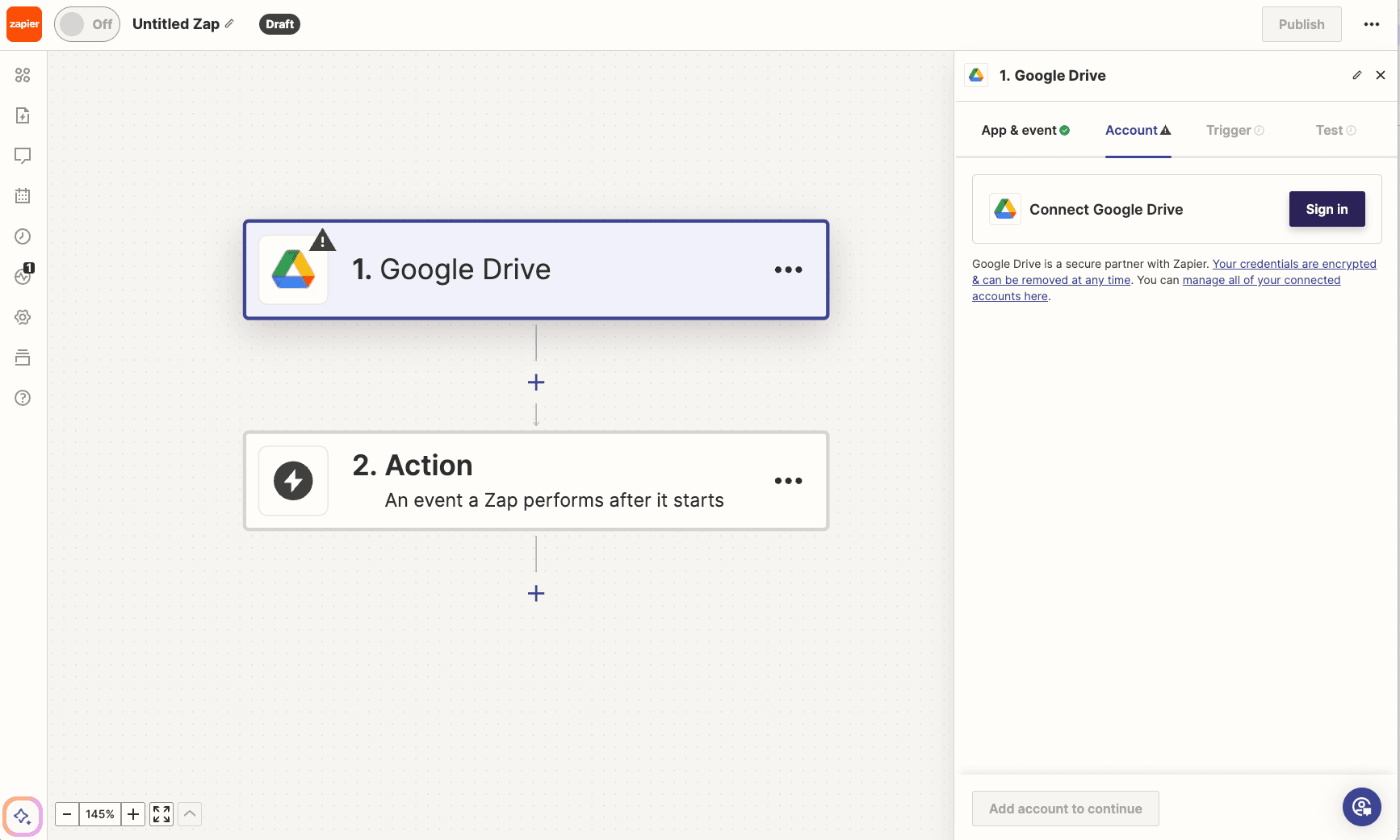Open the schedule calendar icon in sidebar
The height and width of the screenshot is (840, 1400).
23,195
